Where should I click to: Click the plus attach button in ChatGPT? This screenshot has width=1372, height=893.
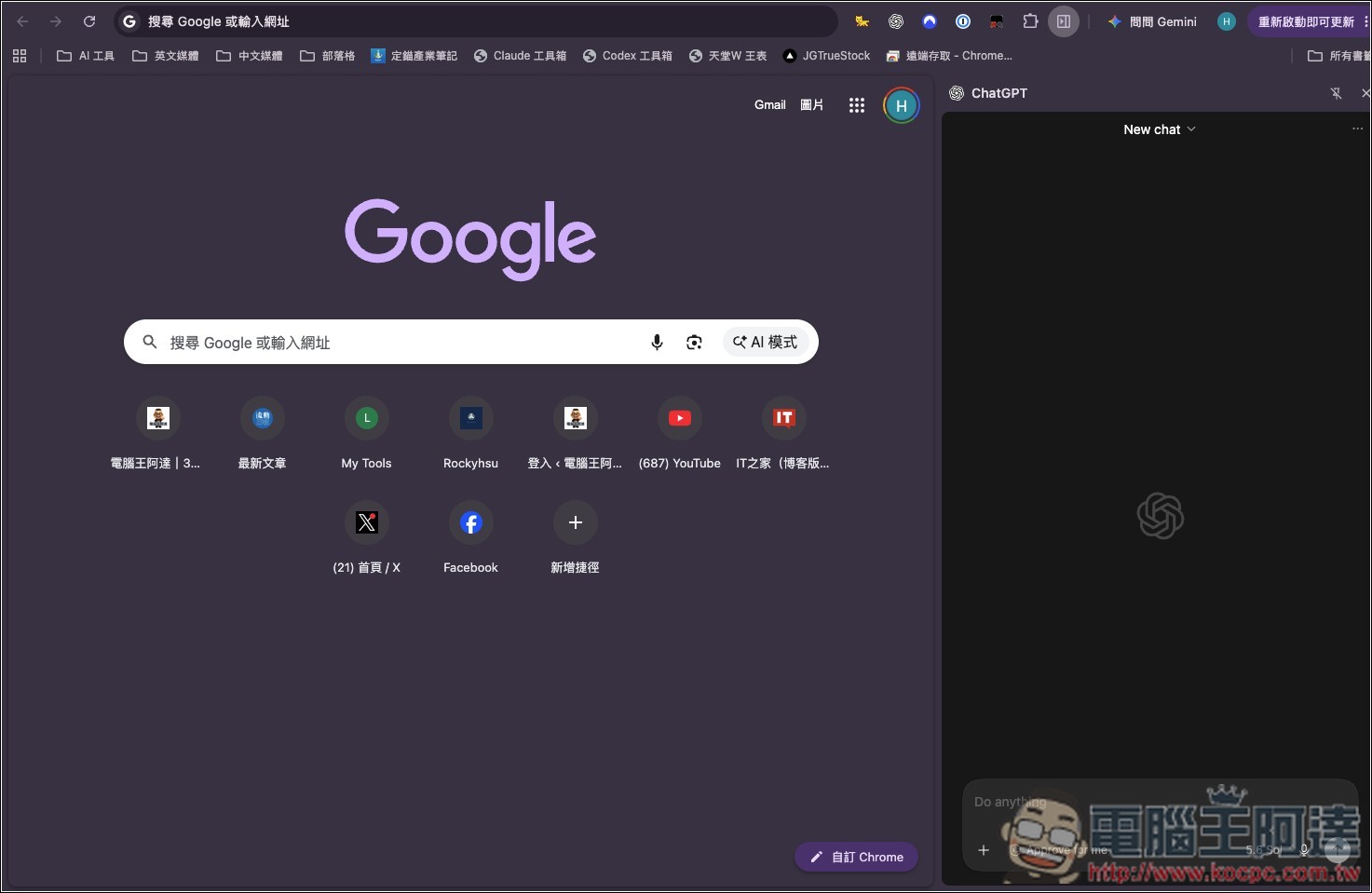coord(984,850)
